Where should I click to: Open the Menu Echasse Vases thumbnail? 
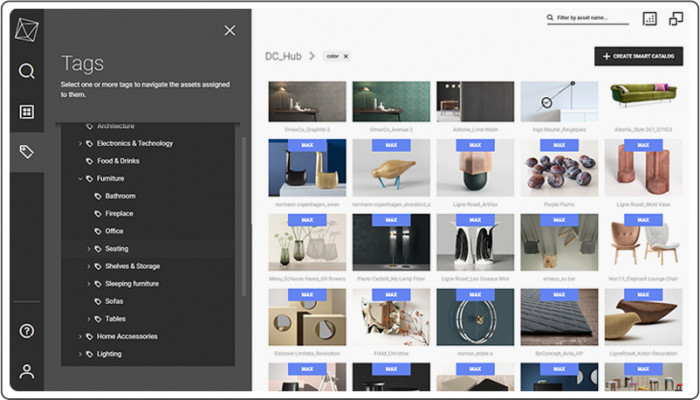(x=307, y=242)
